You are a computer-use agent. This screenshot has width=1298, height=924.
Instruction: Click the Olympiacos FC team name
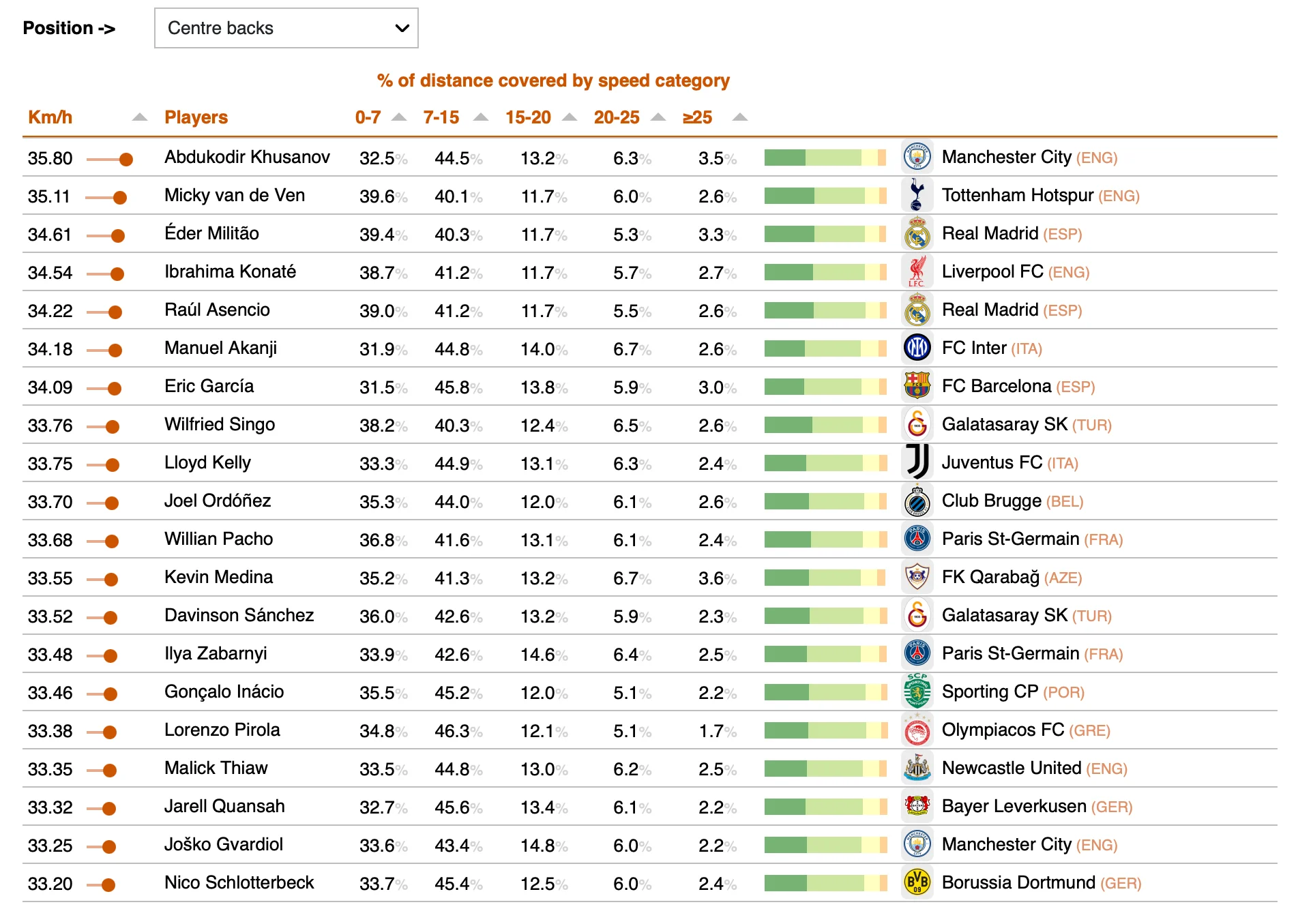pos(1003,730)
